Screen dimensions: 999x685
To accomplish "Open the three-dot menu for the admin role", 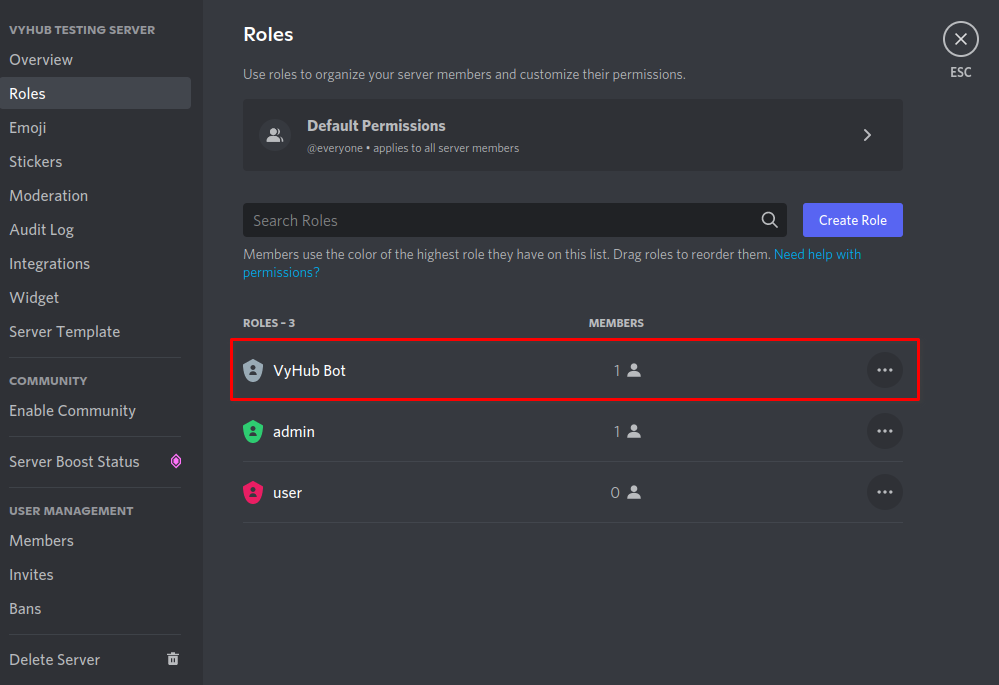I will pyautogui.click(x=884, y=431).
